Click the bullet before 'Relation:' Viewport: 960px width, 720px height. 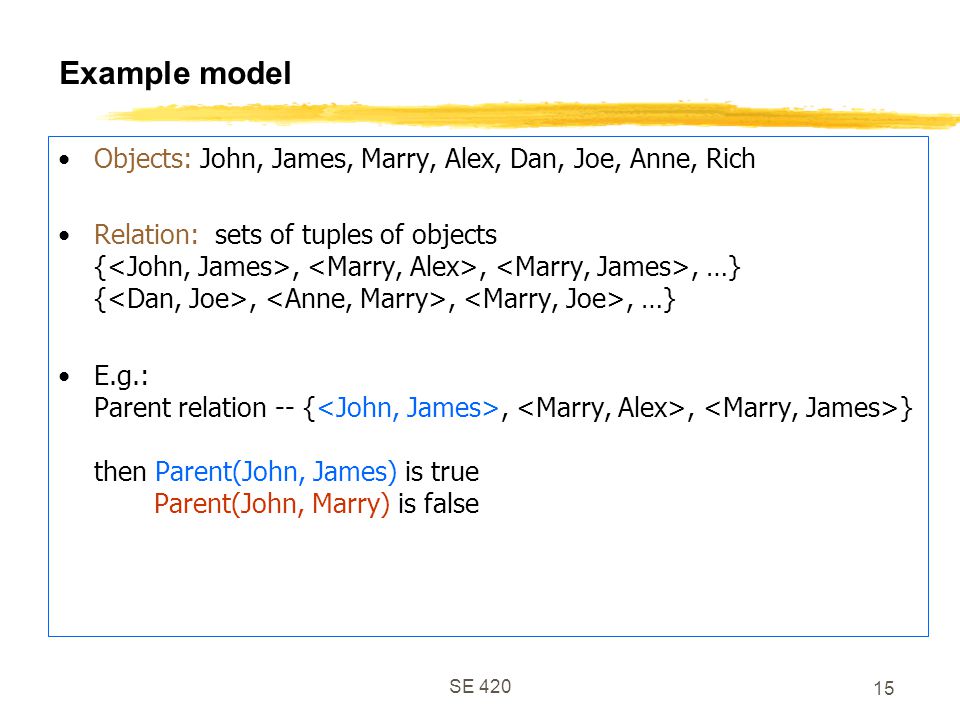pyautogui.click(x=65, y=236)
